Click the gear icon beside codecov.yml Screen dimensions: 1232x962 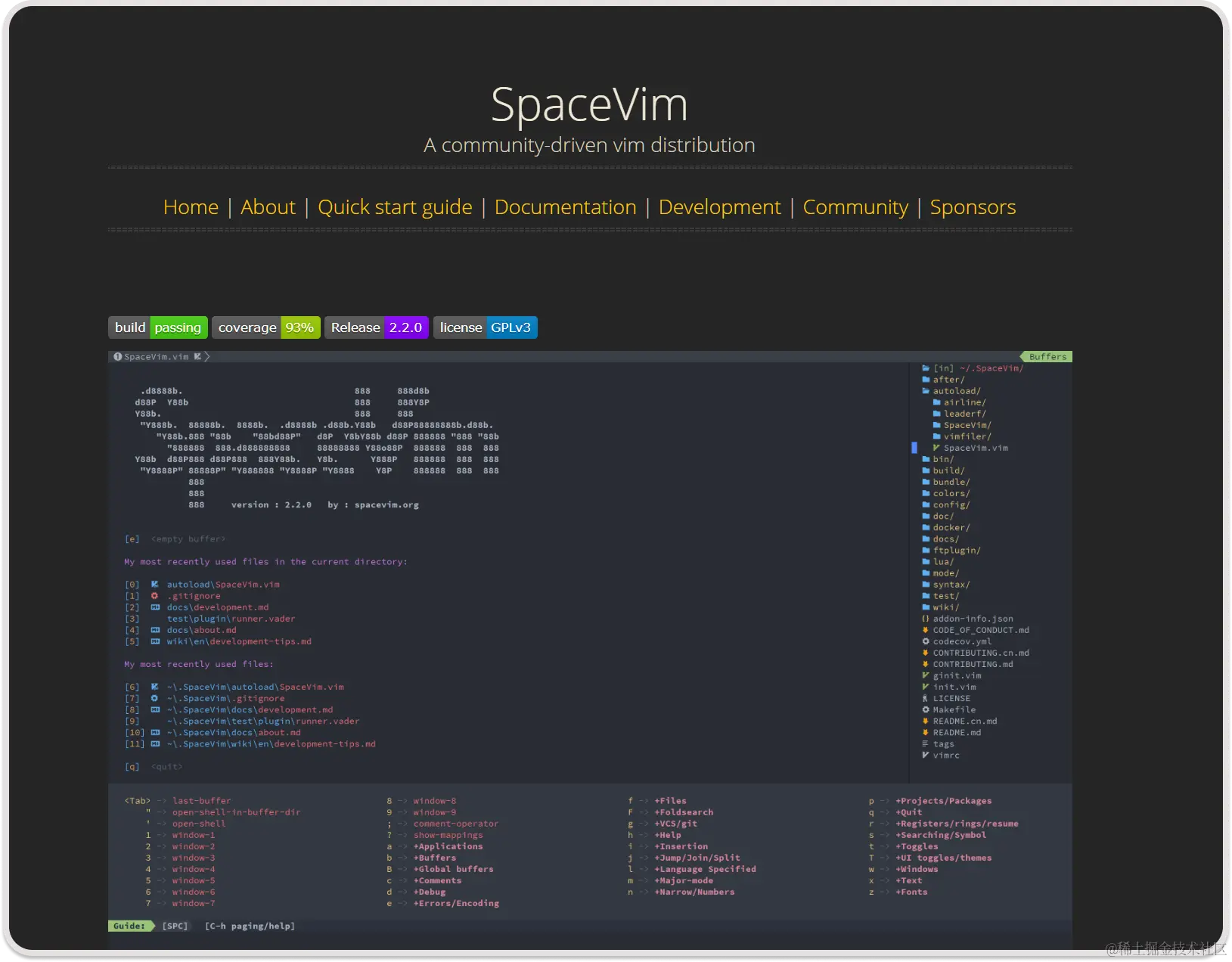926,641
